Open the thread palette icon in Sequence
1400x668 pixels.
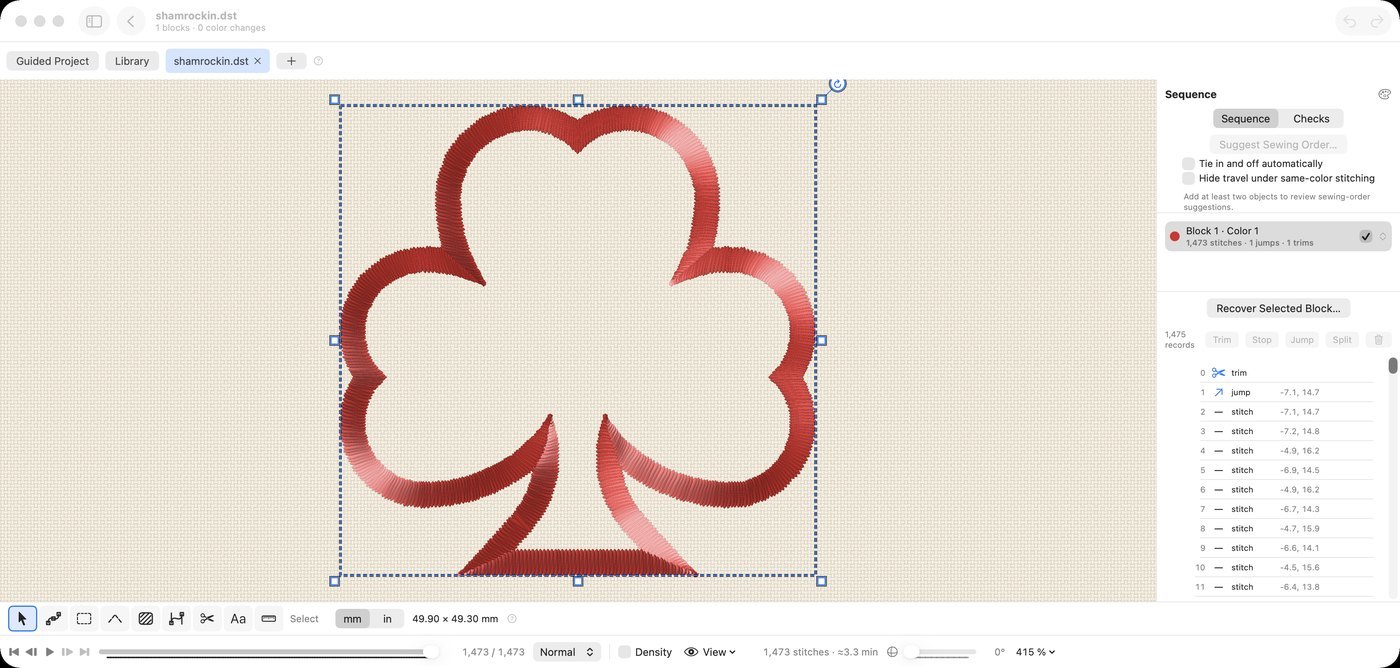tap(1384, 94)
